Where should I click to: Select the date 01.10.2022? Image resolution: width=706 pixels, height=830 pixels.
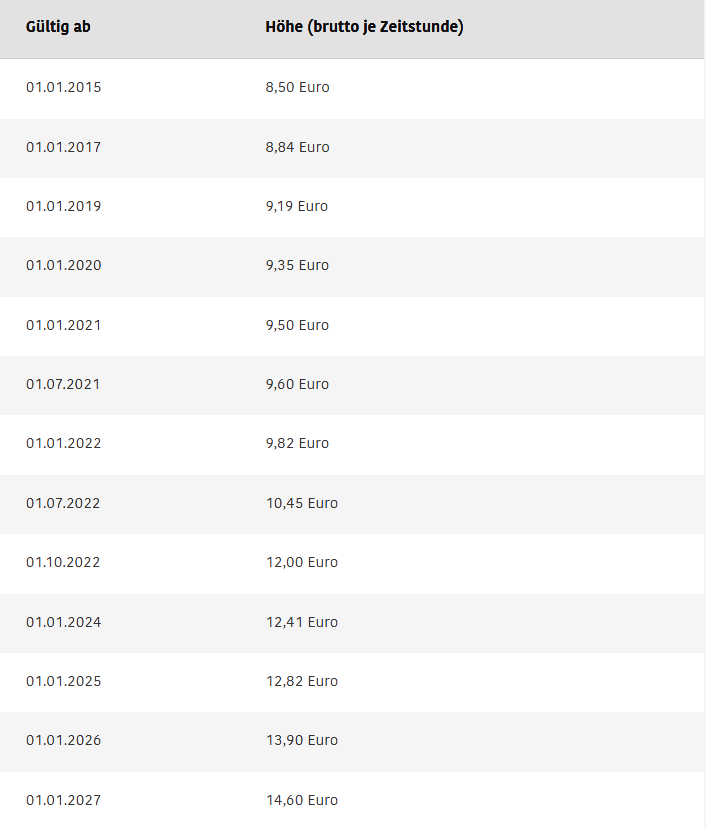point(63,562)
